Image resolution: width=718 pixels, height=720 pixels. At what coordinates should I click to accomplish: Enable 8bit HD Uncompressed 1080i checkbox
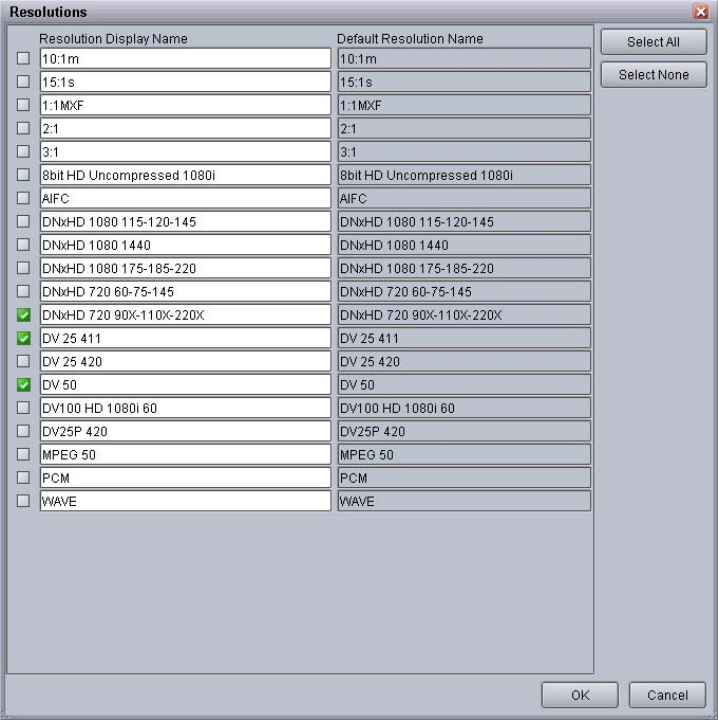click(x=23, y=174)
